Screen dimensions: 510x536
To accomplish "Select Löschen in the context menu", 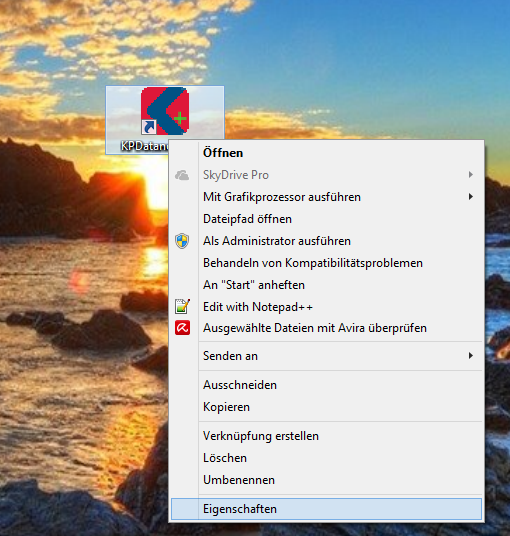I will coord(326,458).
